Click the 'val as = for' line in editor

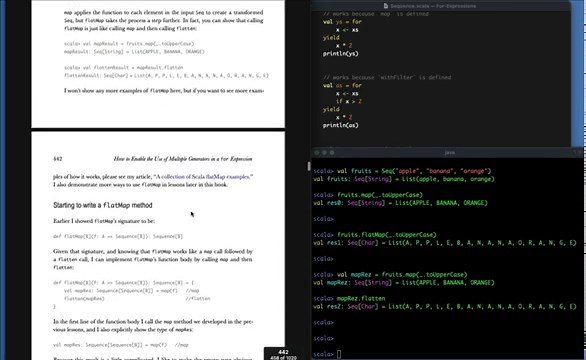tap(342, 85)
